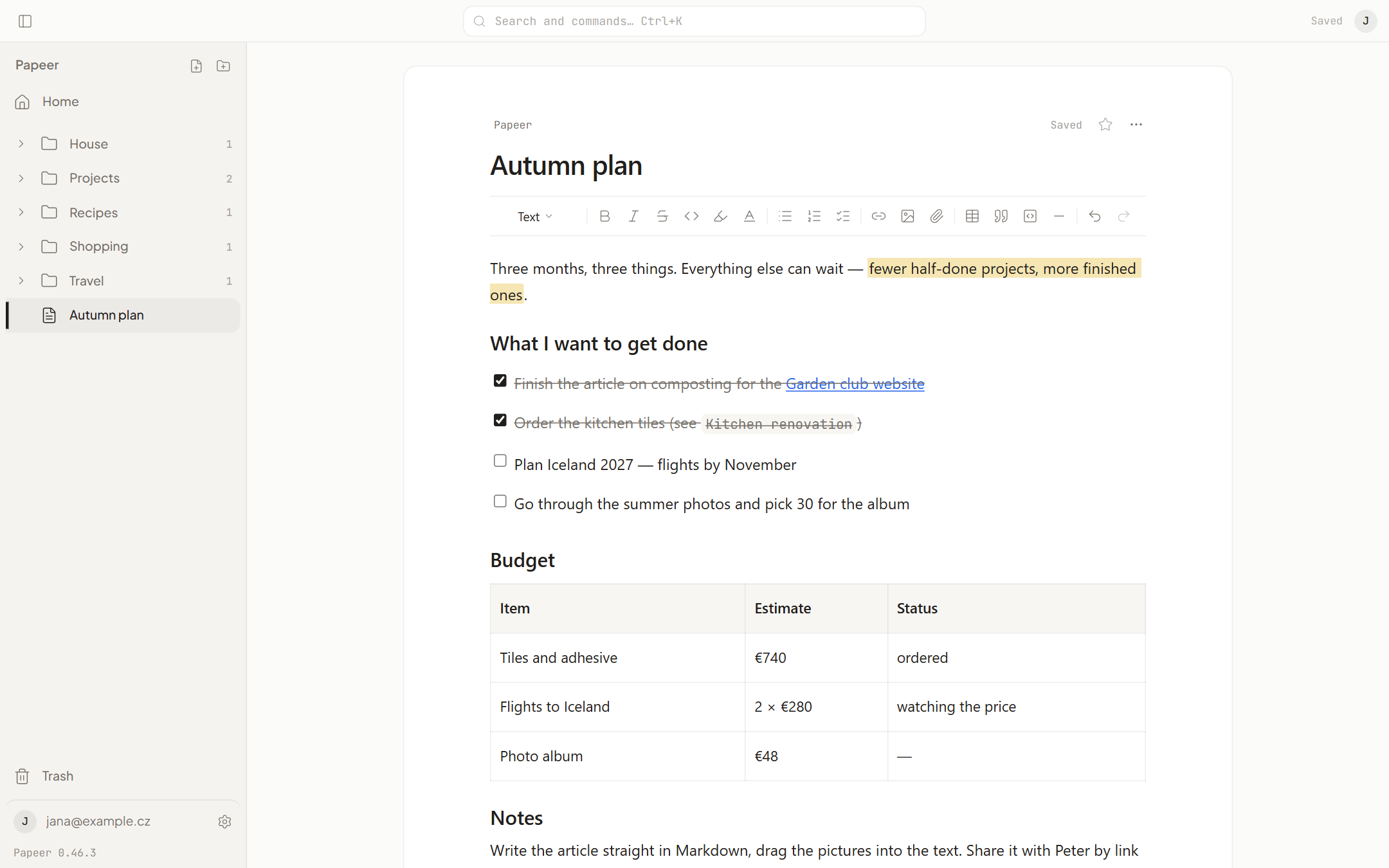Insert a code block
Image resolution: width=1389 pixels, height=868 pixels.
1030,217
